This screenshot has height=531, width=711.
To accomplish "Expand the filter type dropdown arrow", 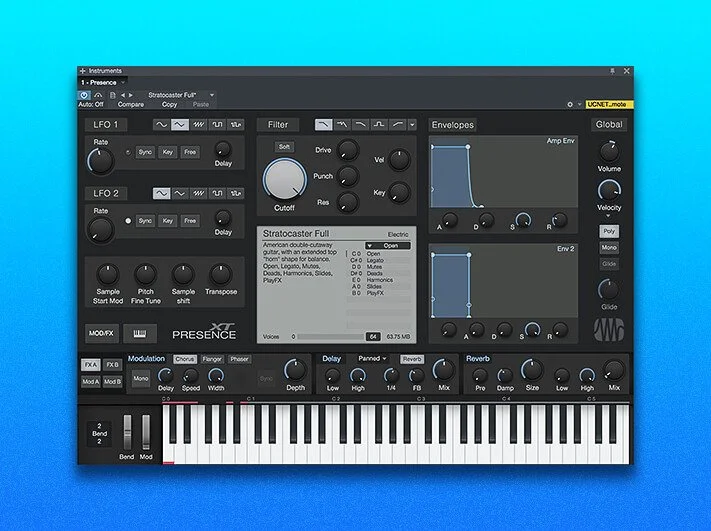I will click(412, 124).
